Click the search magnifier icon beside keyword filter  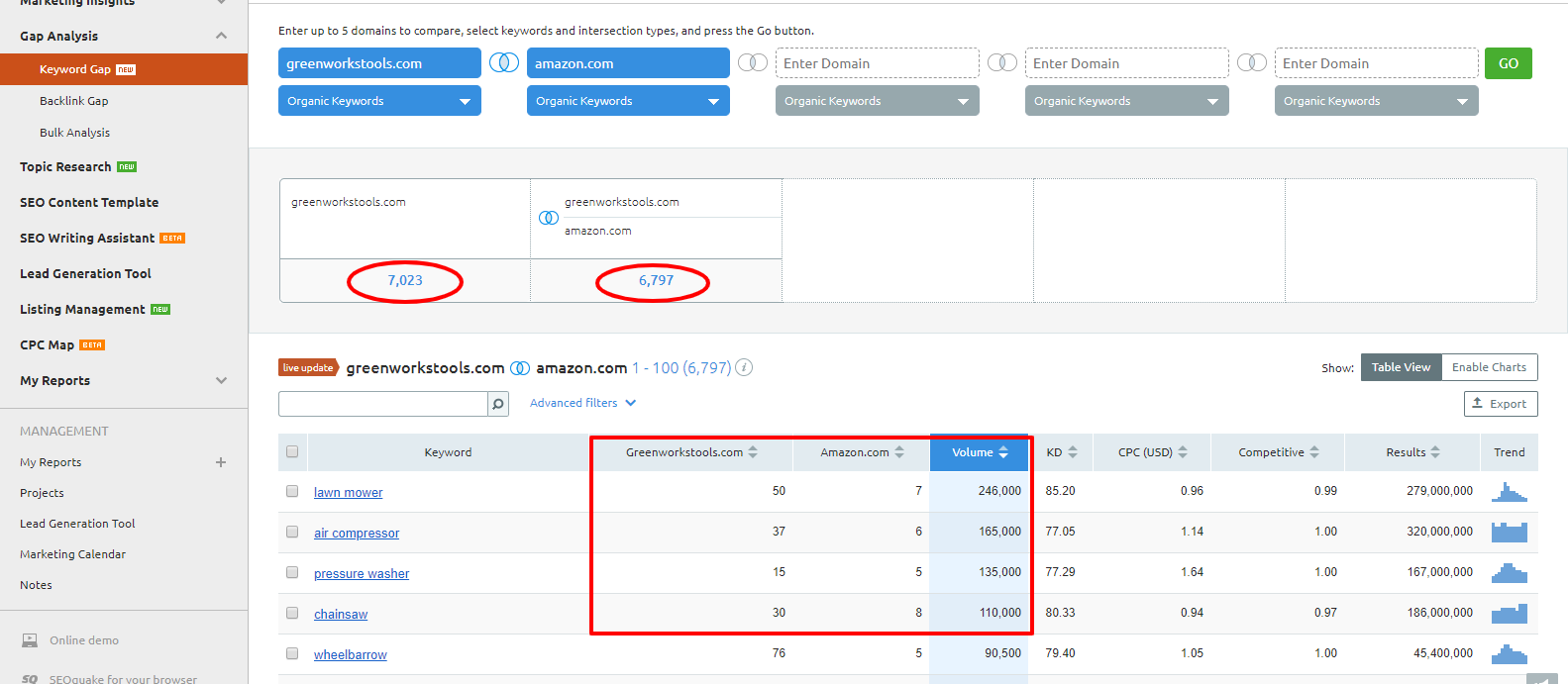pos(498,404)
